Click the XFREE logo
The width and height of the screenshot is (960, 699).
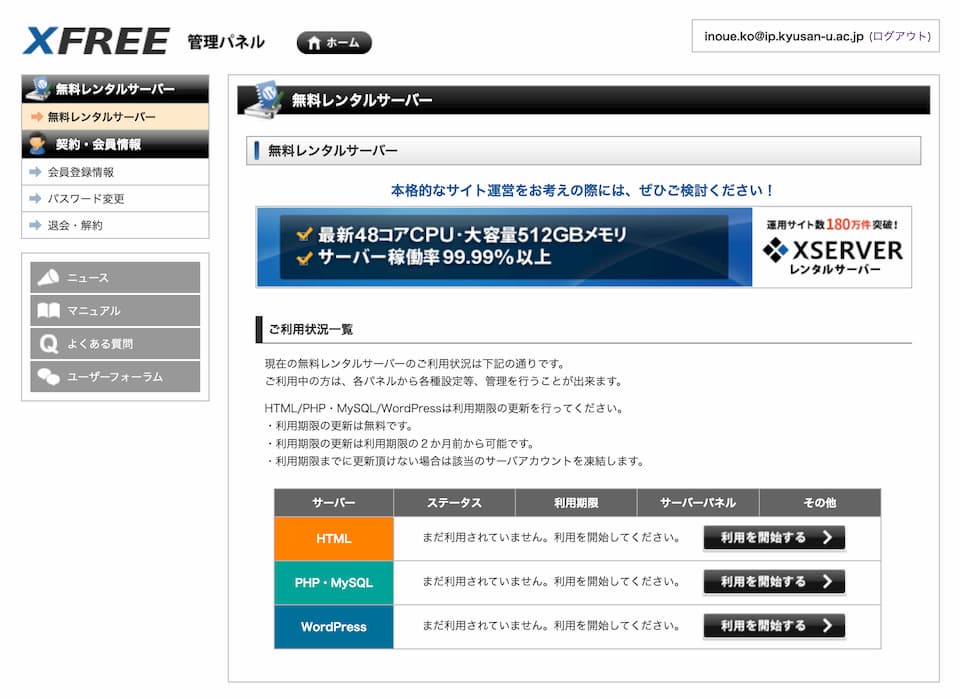pos(96,41)
